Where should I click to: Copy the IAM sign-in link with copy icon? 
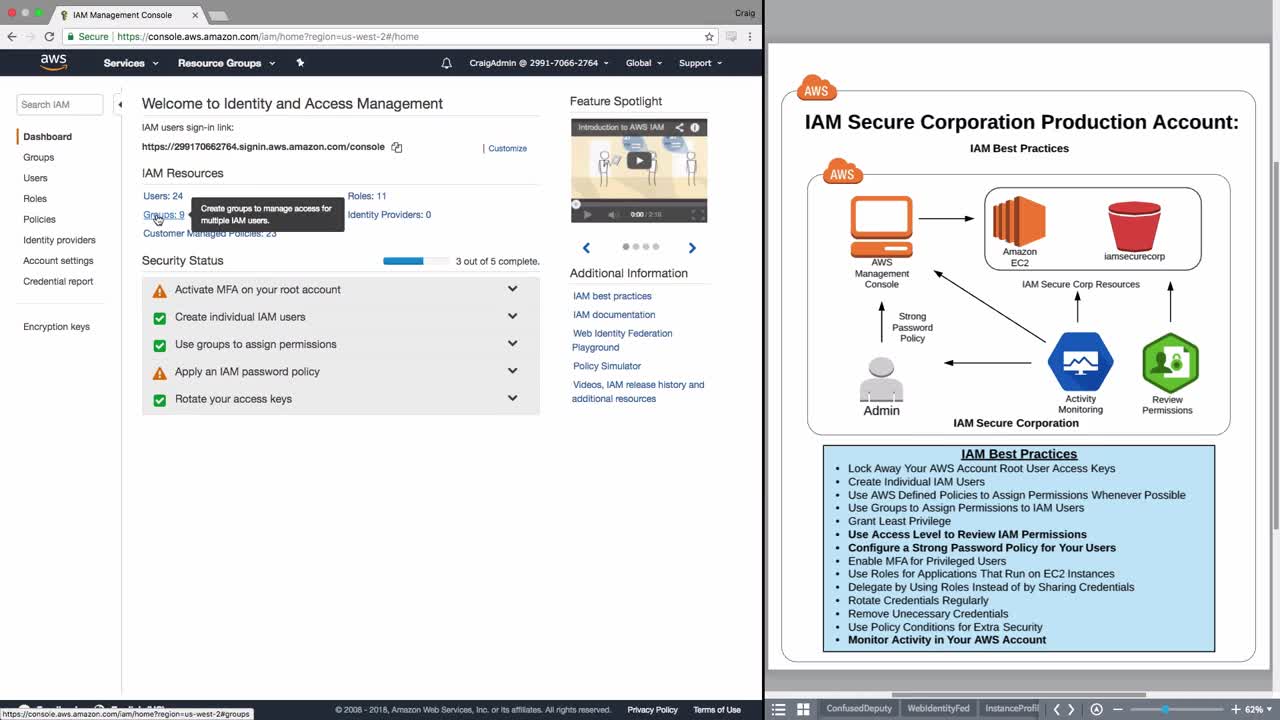coord(397,147)
